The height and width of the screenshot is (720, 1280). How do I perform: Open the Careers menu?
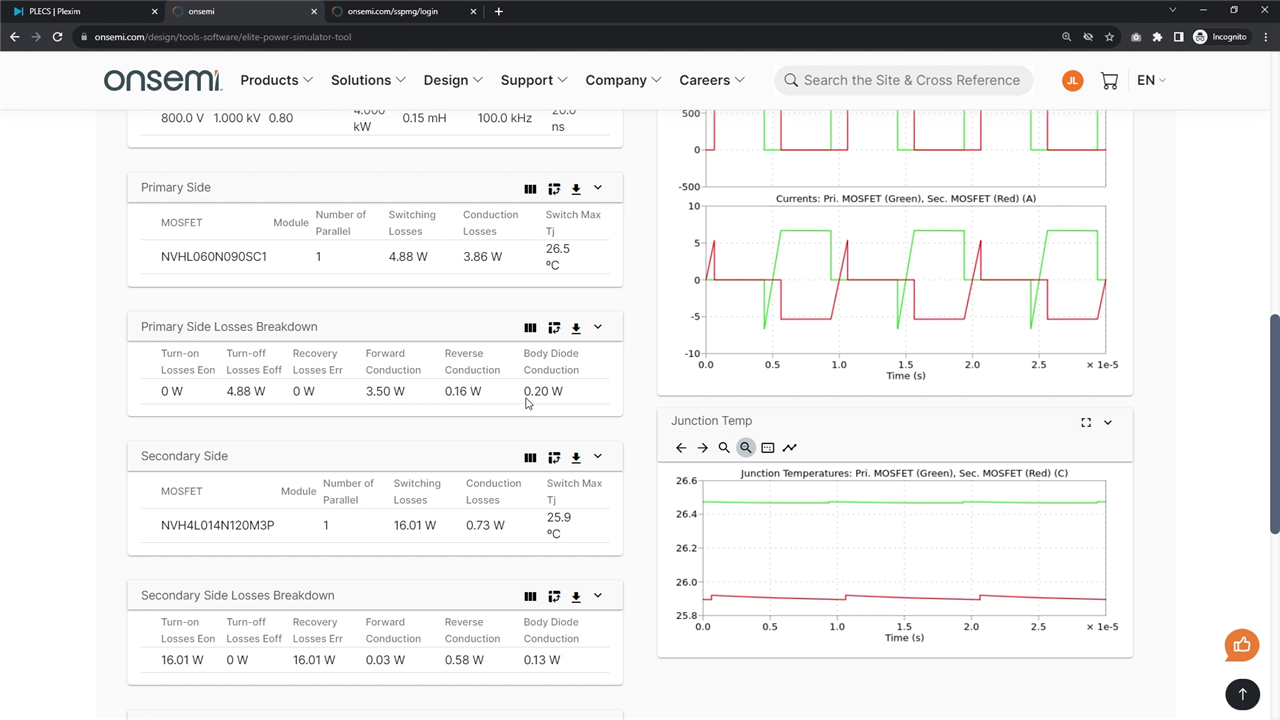(x=712, y=80)
